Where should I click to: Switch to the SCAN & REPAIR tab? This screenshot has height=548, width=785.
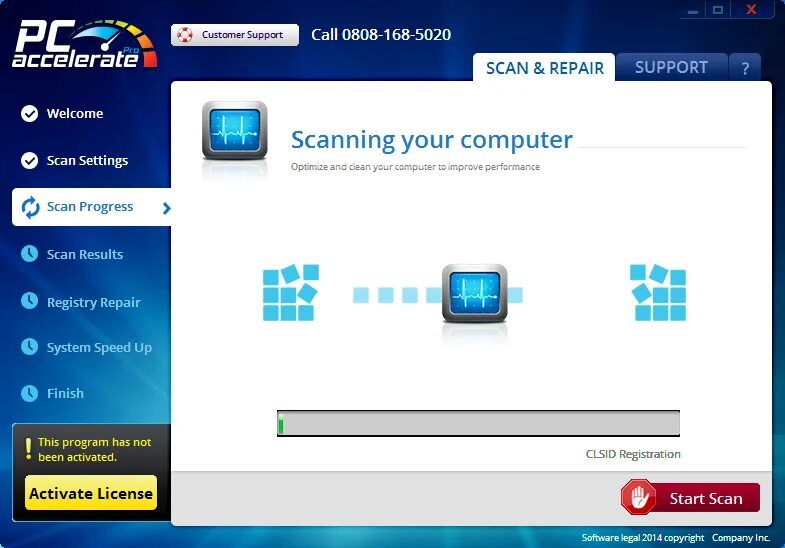(544, 68)
